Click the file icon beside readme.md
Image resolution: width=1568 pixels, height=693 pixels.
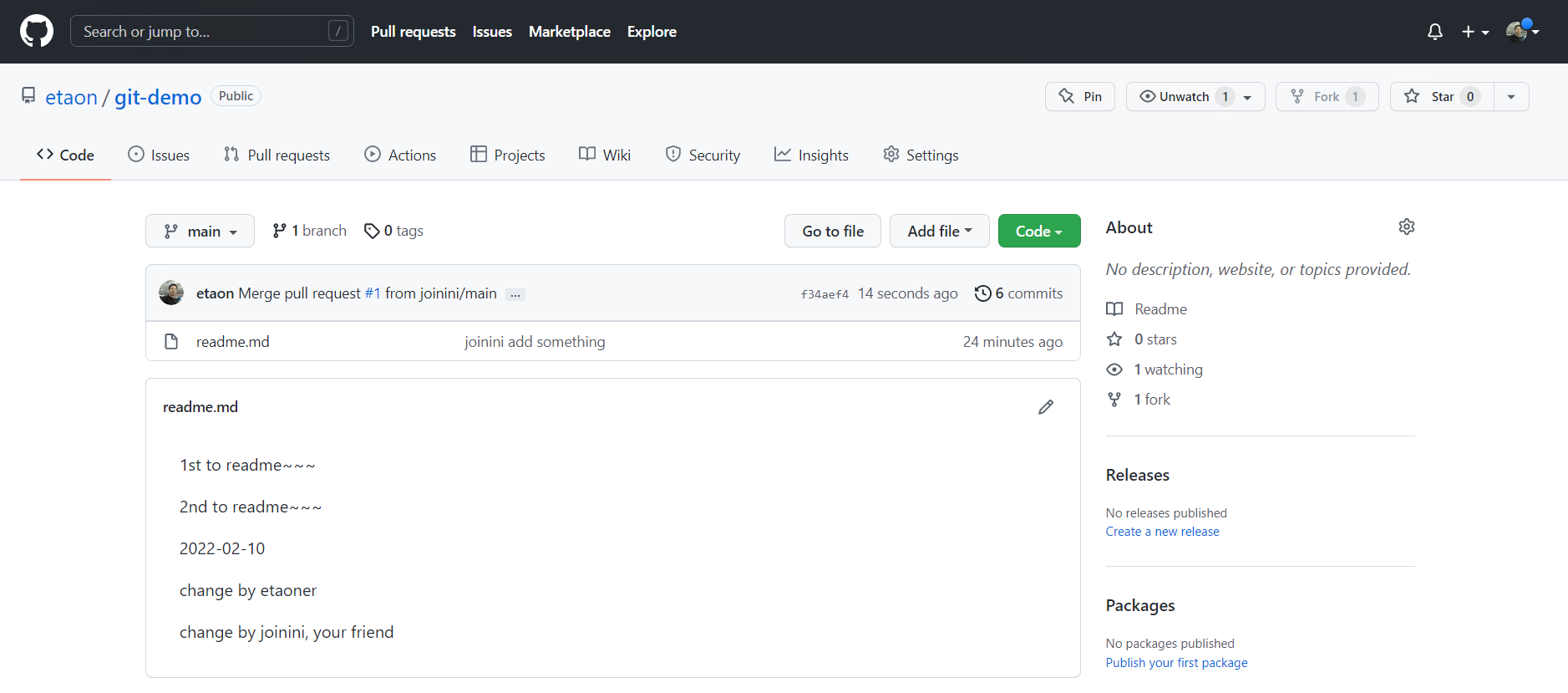point(171,341)
